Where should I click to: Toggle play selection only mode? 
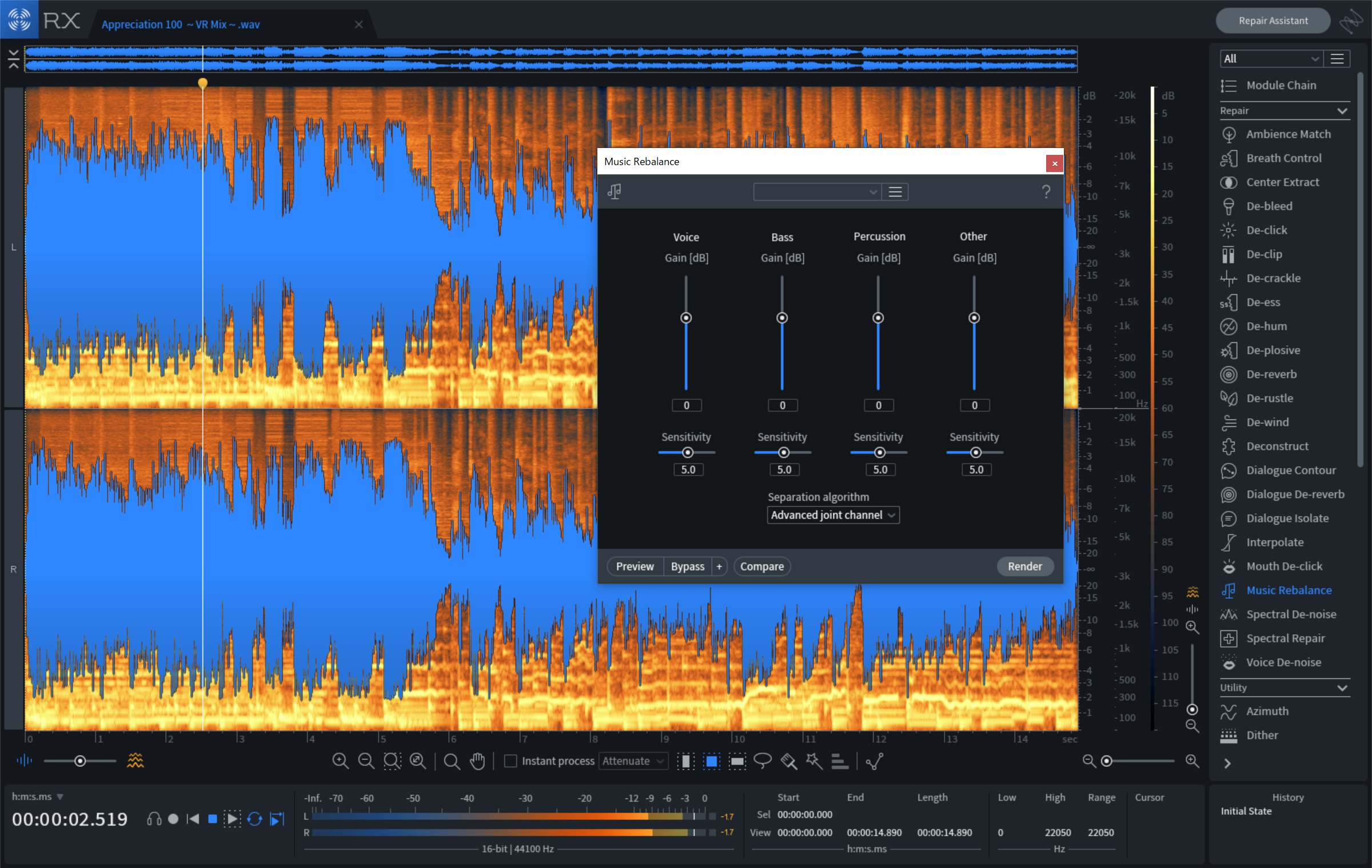click(232, 819)
